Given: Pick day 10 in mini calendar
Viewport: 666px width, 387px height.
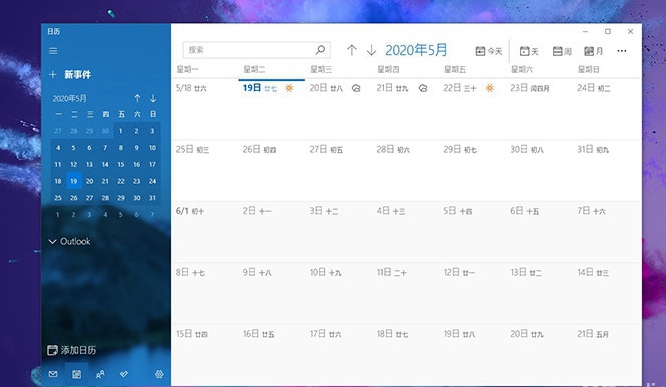Looking at the screenshot, I should (x=152, y=148).
